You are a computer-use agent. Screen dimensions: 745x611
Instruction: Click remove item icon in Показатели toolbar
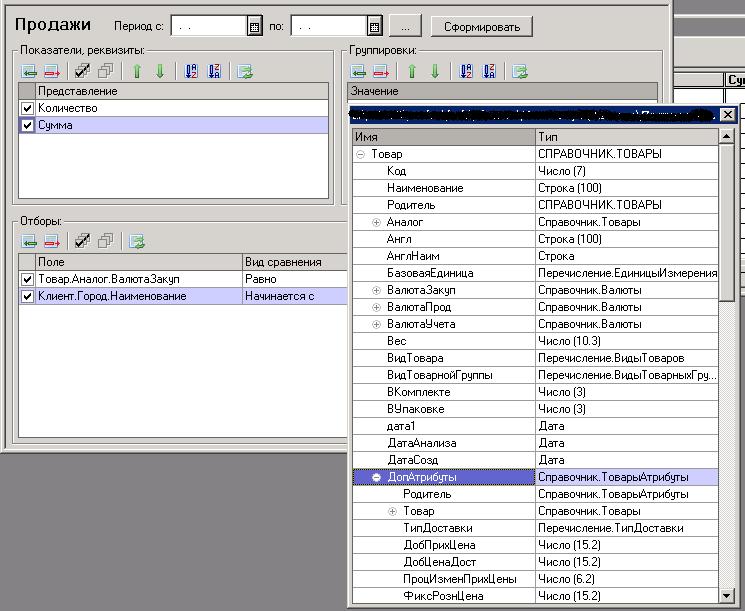tap(52, 71)
